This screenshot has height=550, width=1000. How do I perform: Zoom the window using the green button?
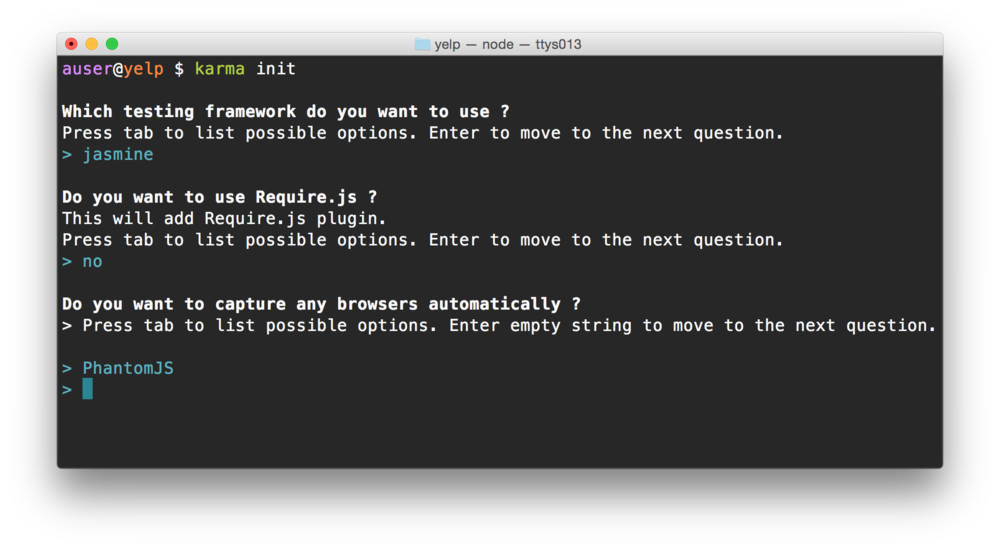[x=112, y=44]
